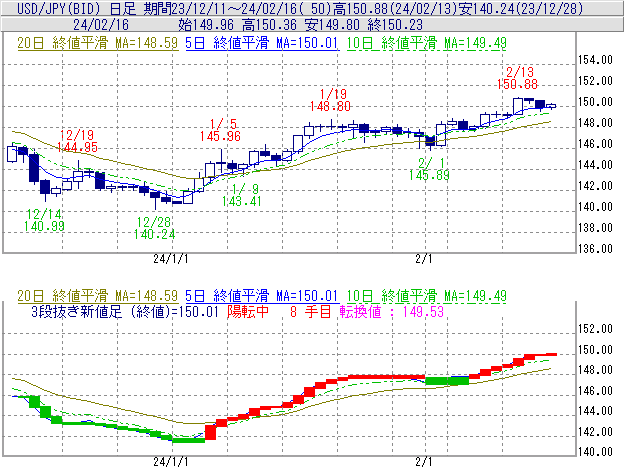
Task: Click the period range 23/12/11～24/02/16 text
Action: tap(235, 8)
